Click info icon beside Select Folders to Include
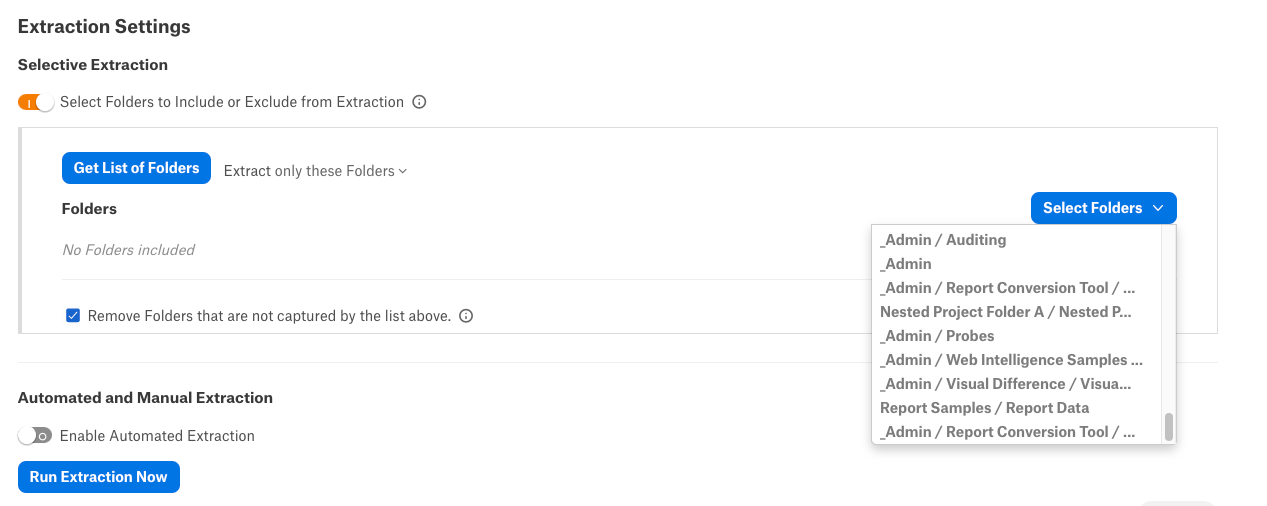 pos(420,102)
